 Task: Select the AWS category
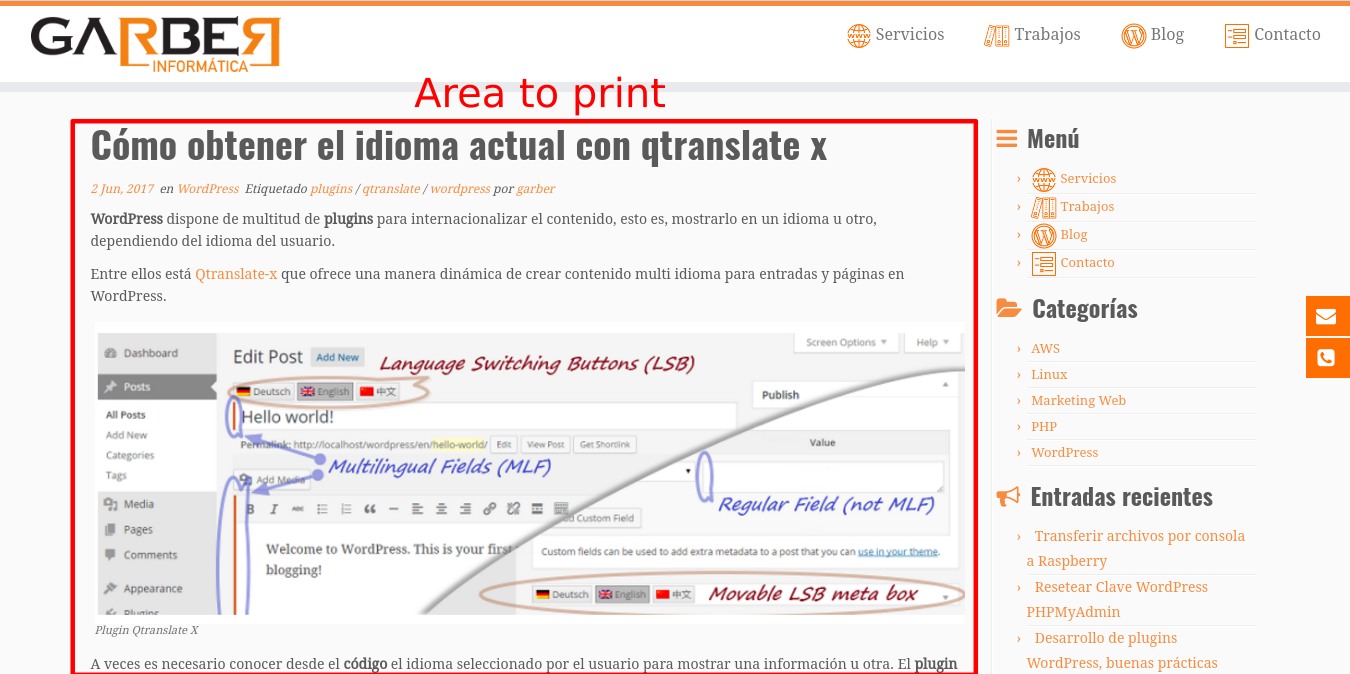coord(1045,349)
